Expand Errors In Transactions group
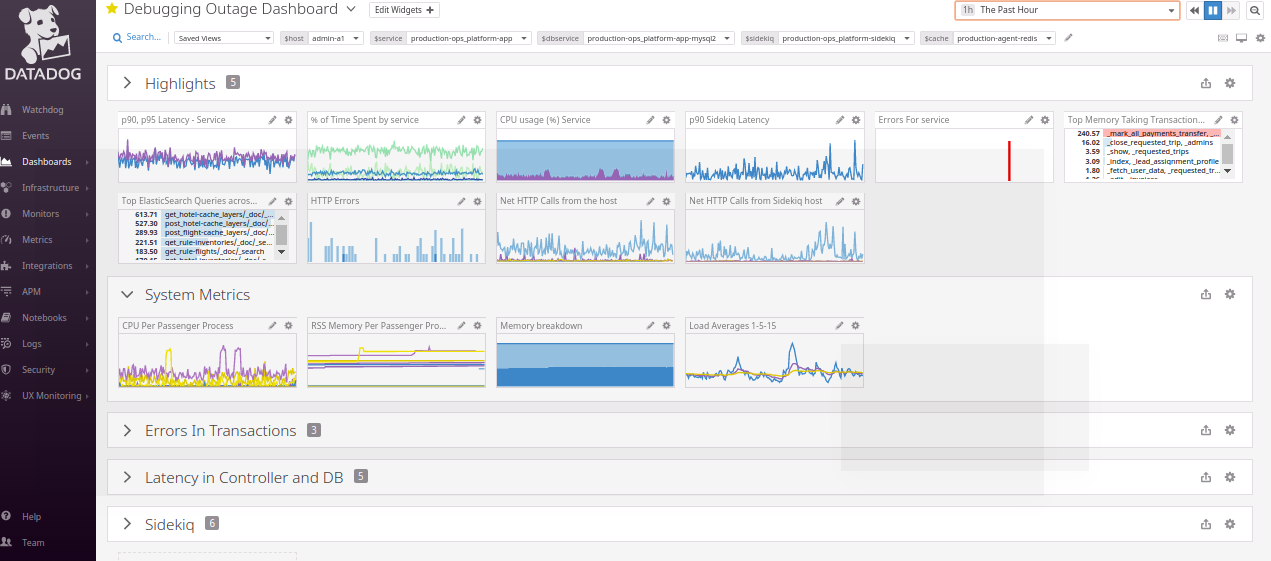 coord(127,430)
